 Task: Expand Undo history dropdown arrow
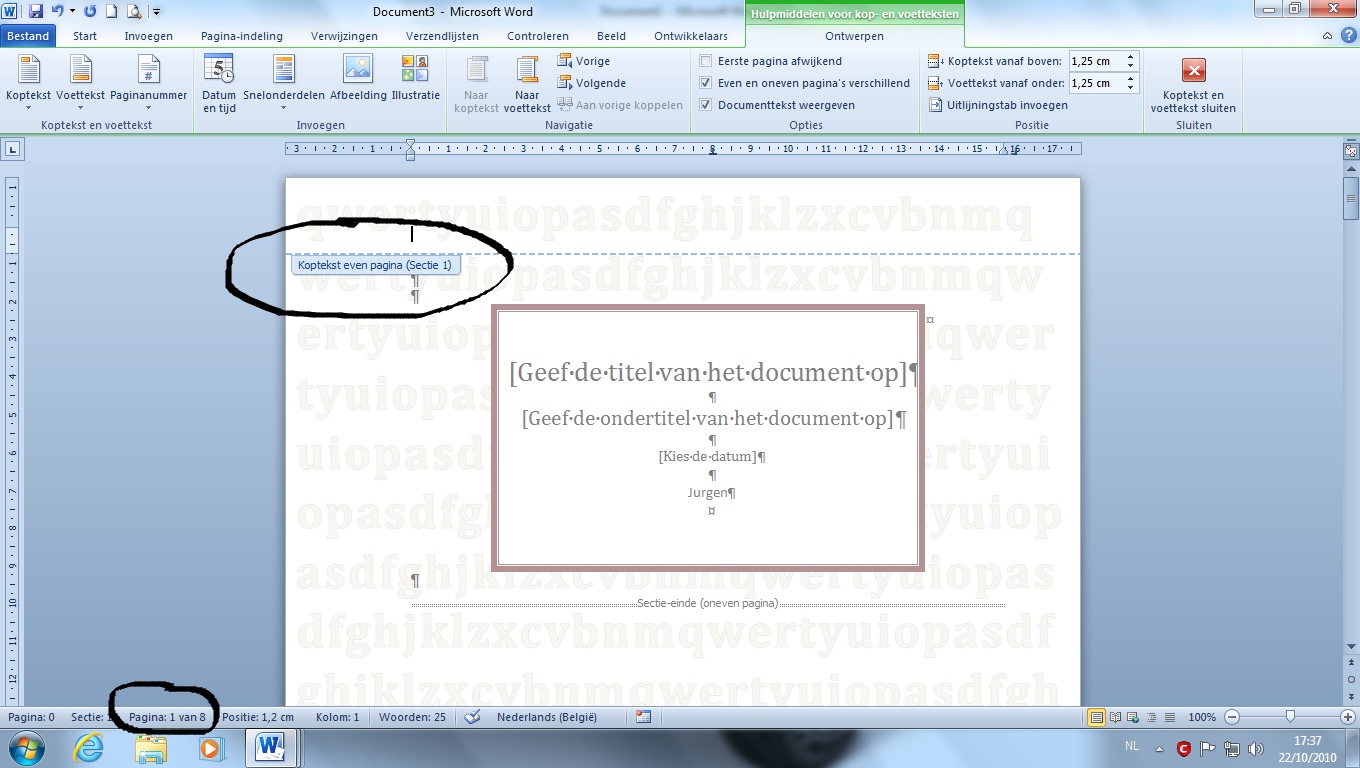[72, 12]
